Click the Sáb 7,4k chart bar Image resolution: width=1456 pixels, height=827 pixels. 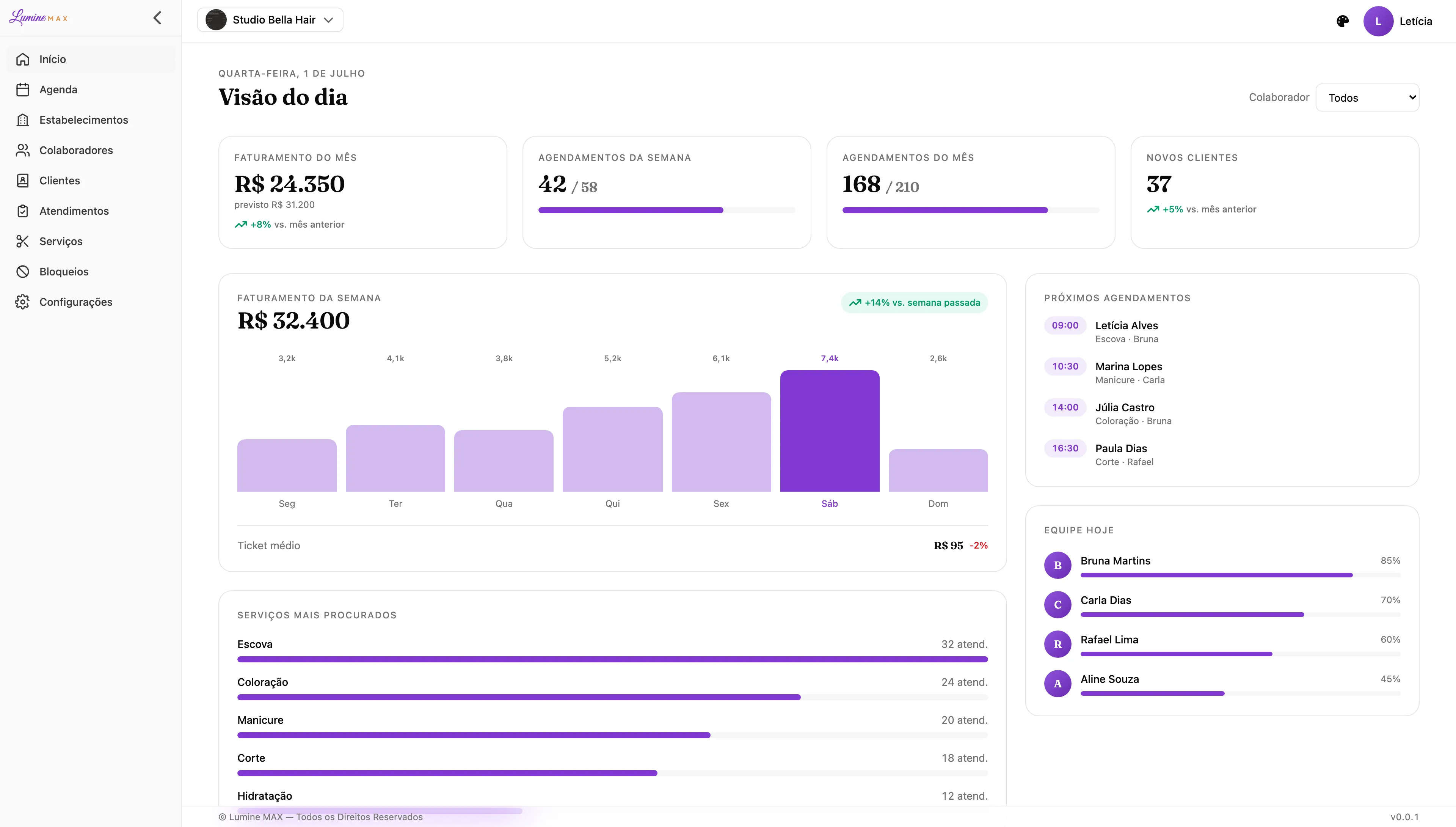point(829,431)
